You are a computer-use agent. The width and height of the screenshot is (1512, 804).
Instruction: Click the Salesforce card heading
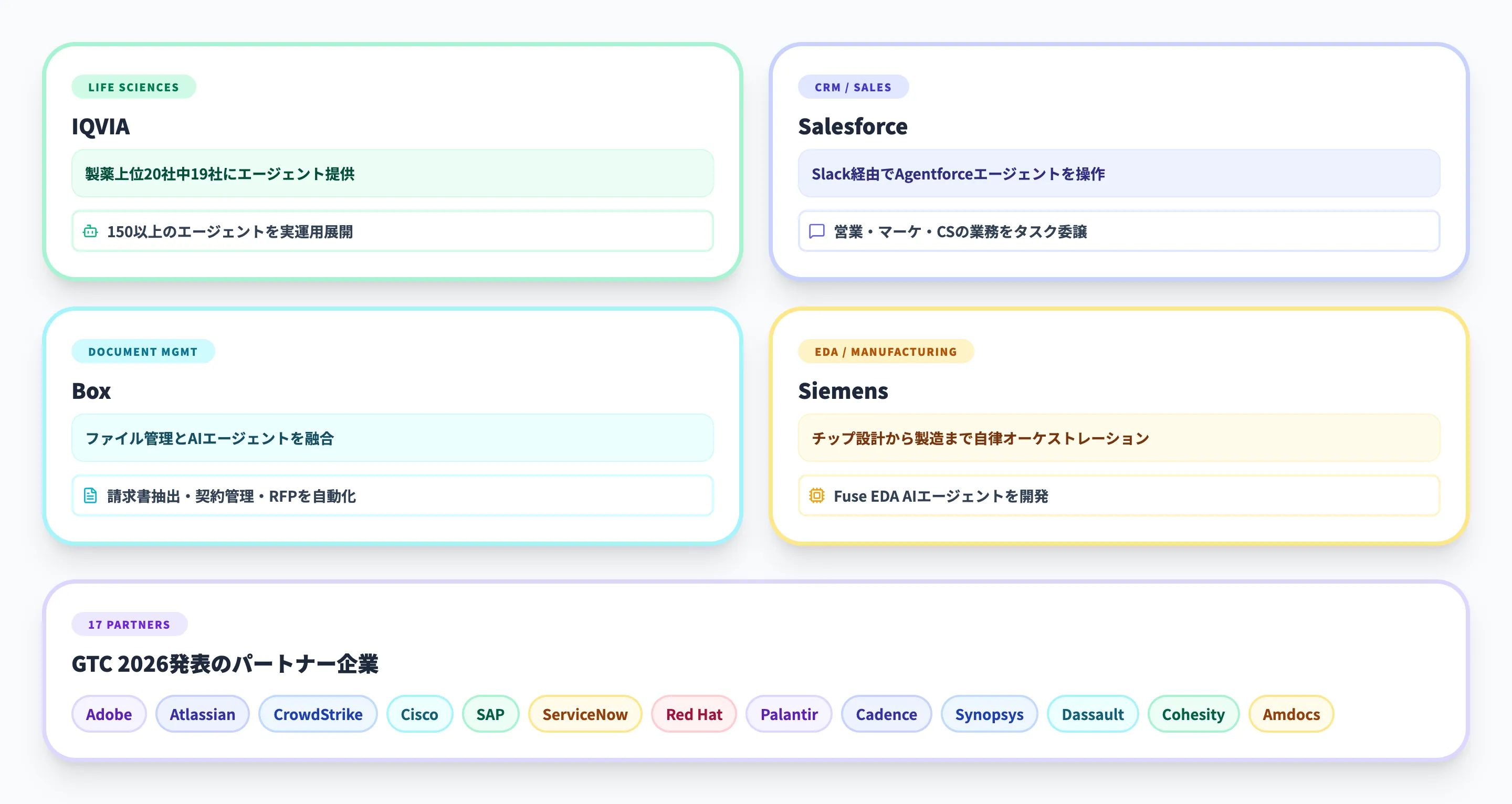tap(852, 127)
